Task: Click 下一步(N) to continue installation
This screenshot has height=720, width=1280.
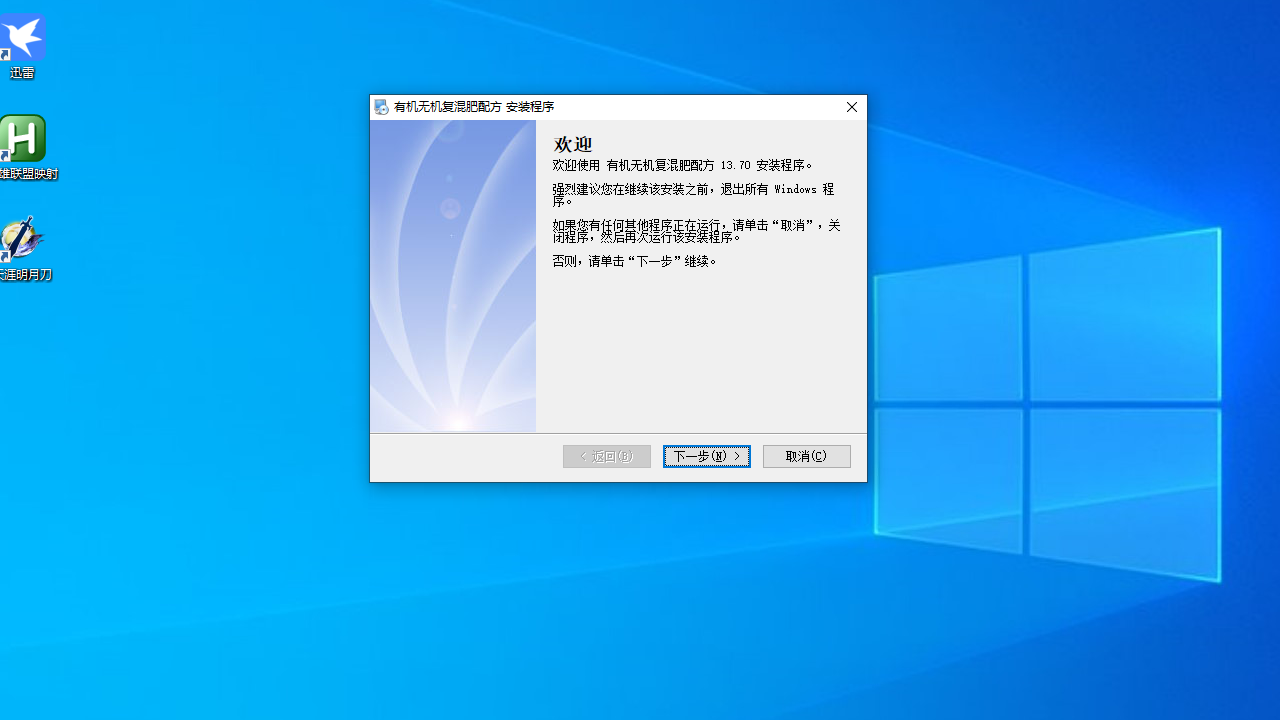Action: click(706, 456)
